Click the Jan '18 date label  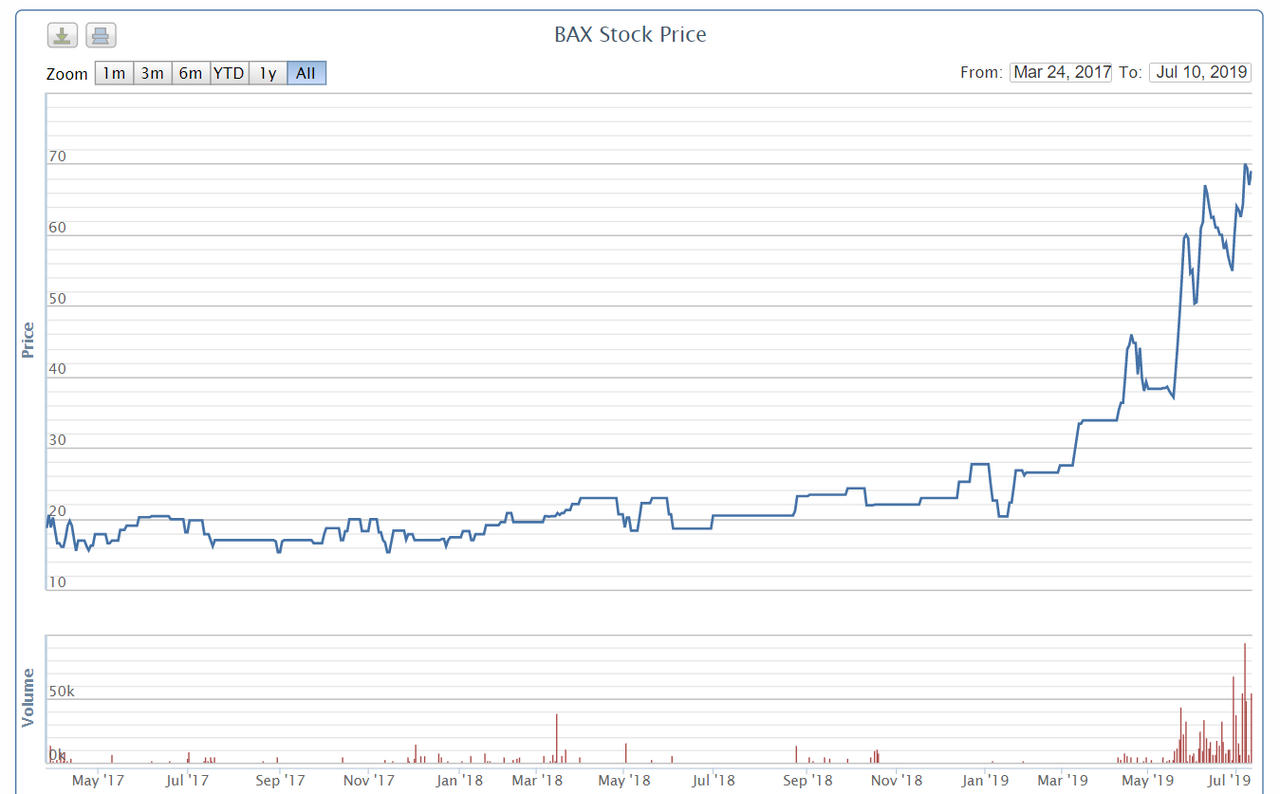tap(459, 779)
